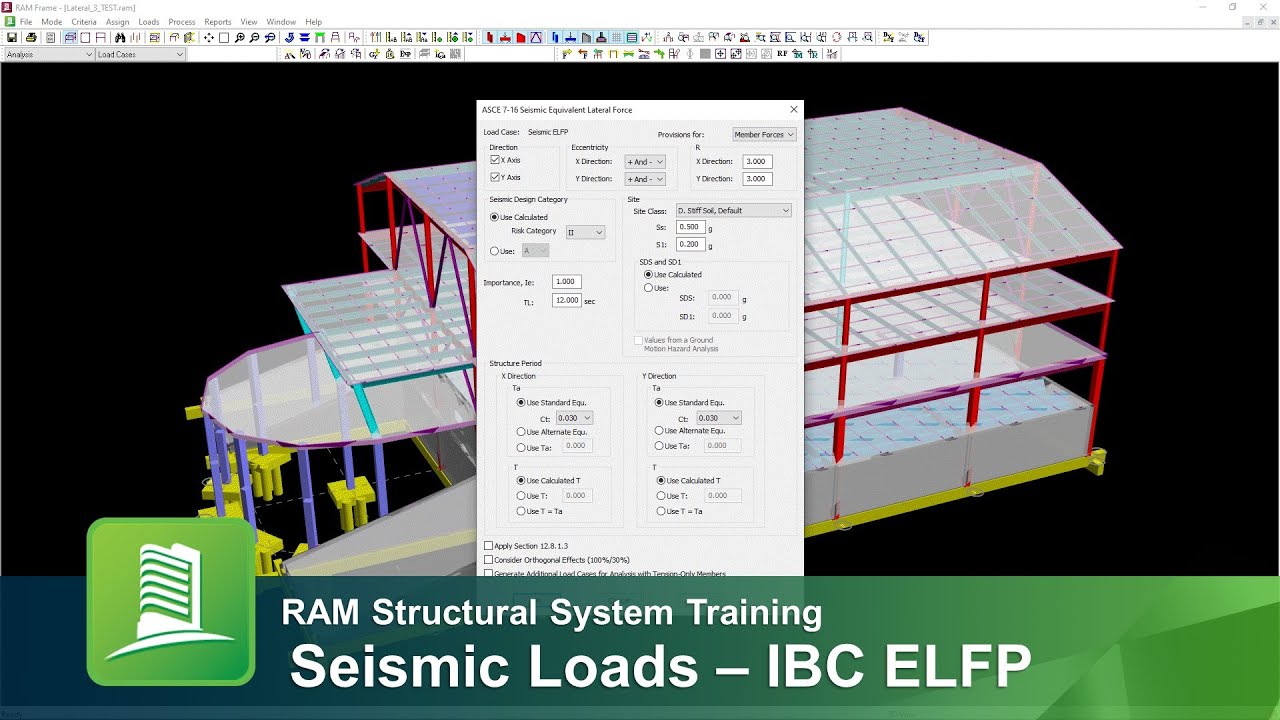Click the blue column toolbar icon

pos(555,38)
